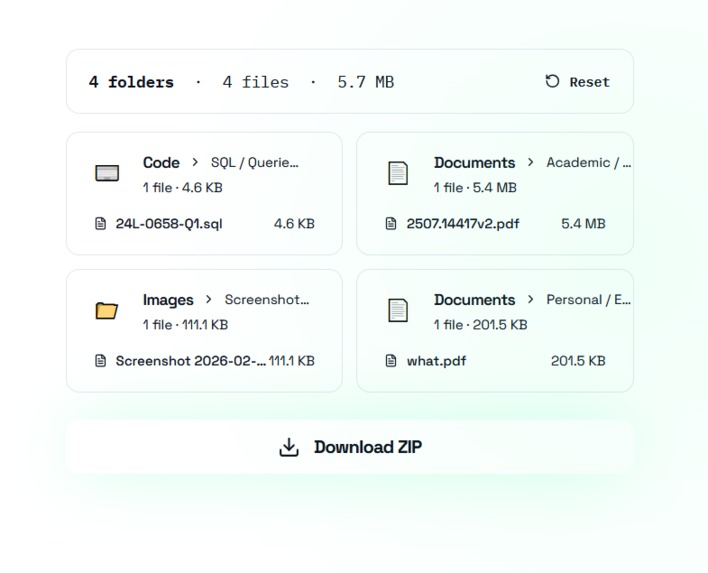Click the file icon next to 24L-0658-Q1.sql
This screenshot has height=573, width=708.
pos(100,224)
